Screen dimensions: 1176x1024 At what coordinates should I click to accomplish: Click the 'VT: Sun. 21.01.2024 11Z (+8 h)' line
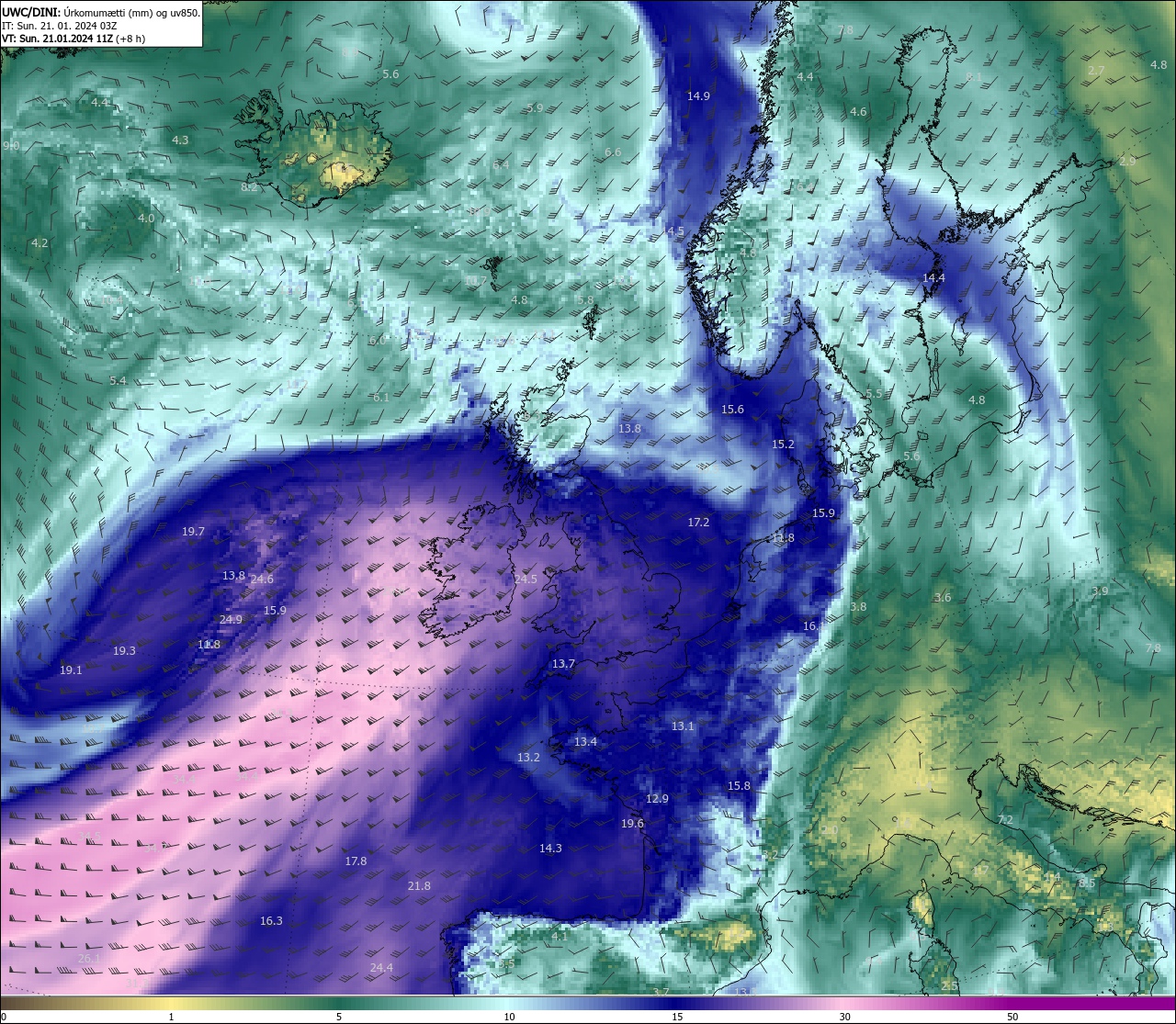pos(73,39)
